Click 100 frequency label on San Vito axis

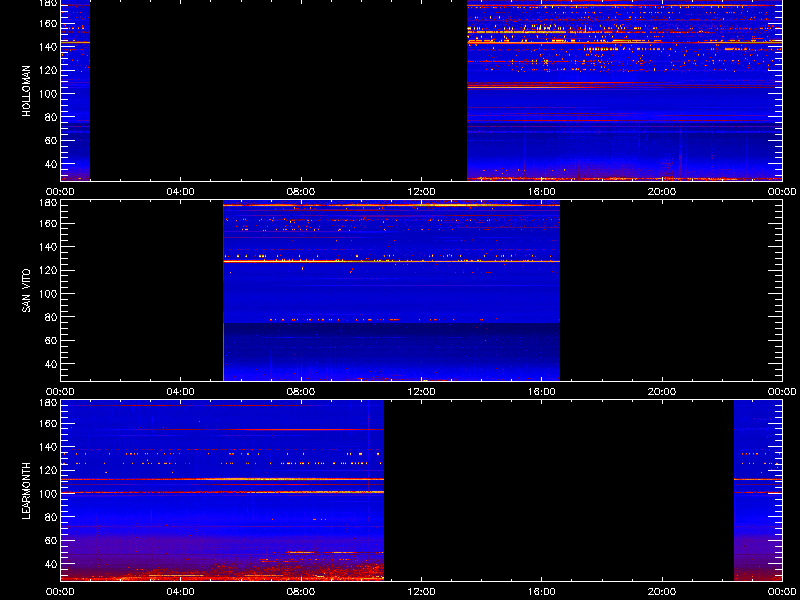[48, 294]
